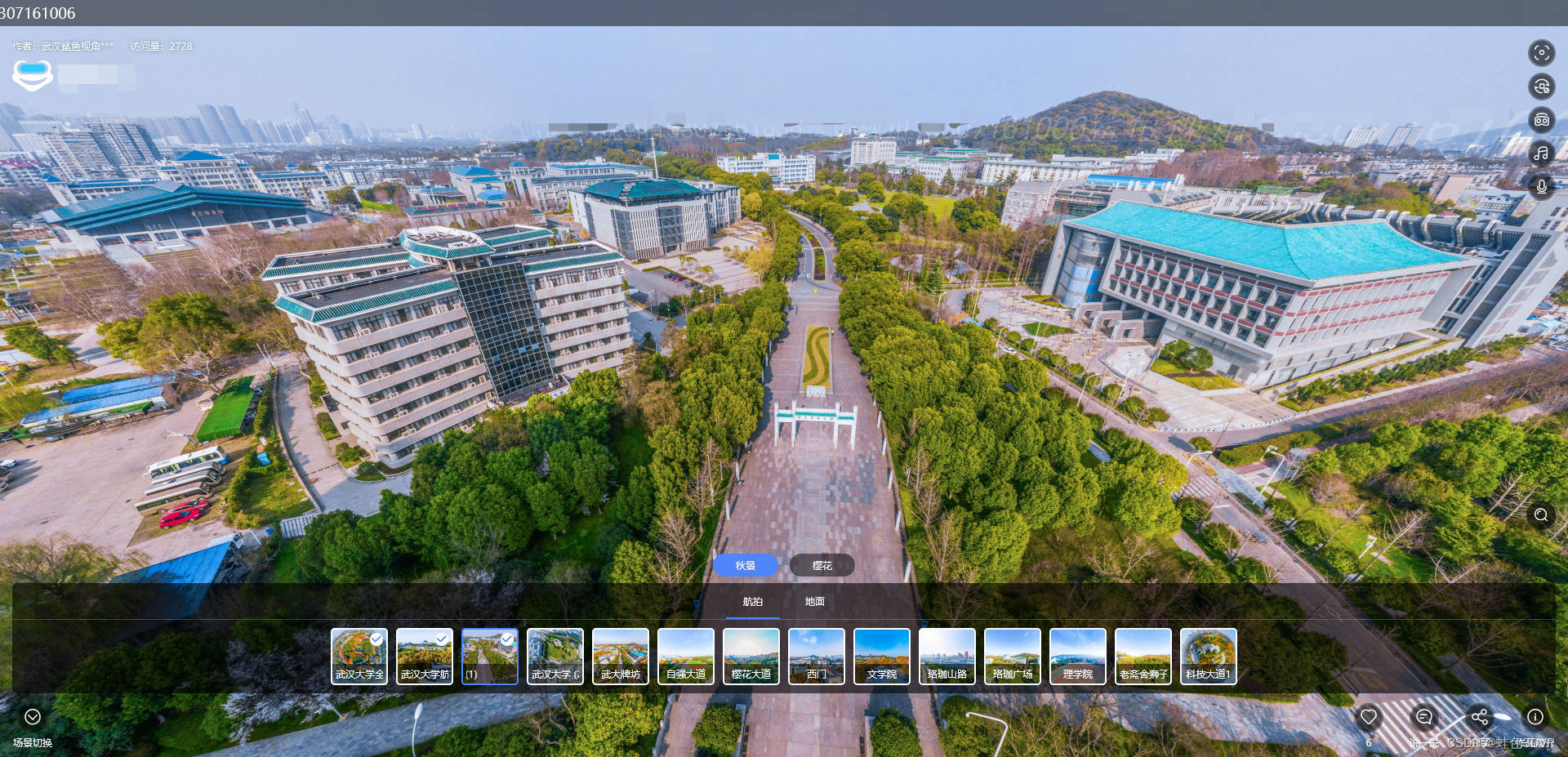This screenshot has width=1568, height=757.
Task: Open the 科技大道1 scene thumbnail
Action: click(x=1209, y=657)
